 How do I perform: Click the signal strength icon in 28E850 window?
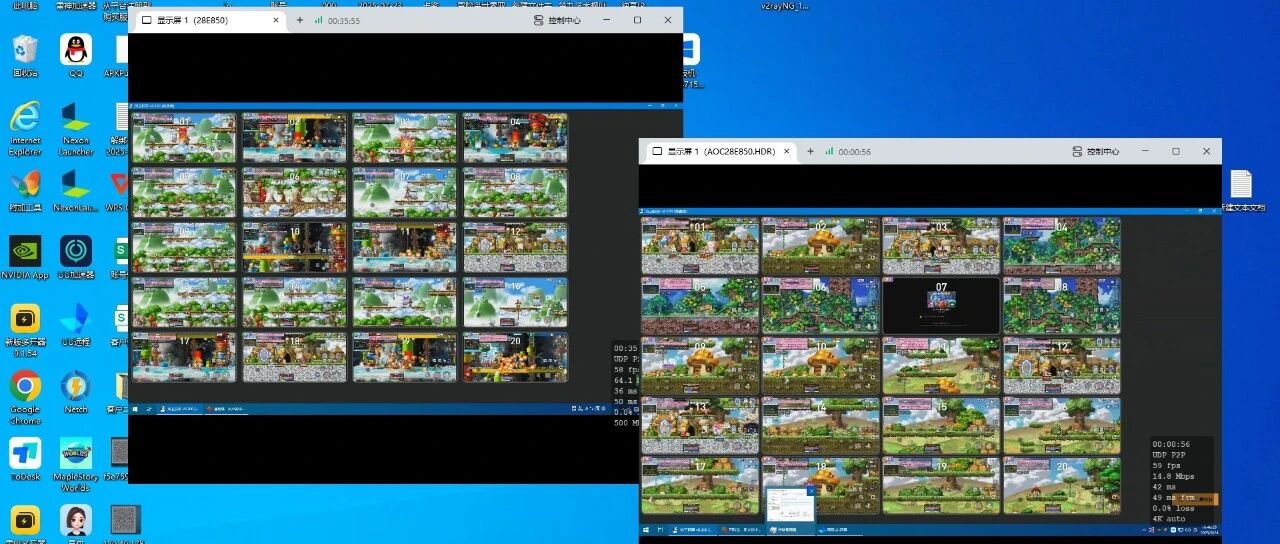coord(318,20)
